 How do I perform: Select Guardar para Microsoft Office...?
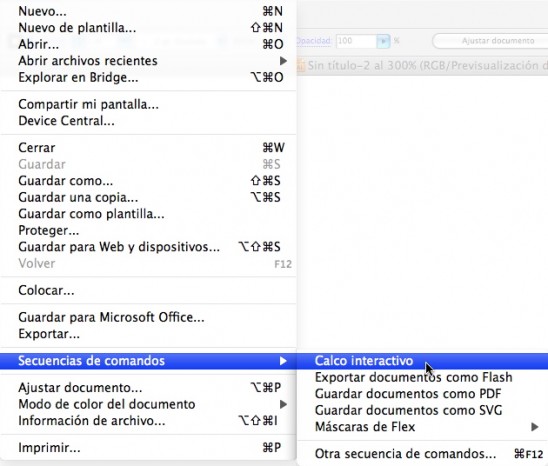[148, 317]
